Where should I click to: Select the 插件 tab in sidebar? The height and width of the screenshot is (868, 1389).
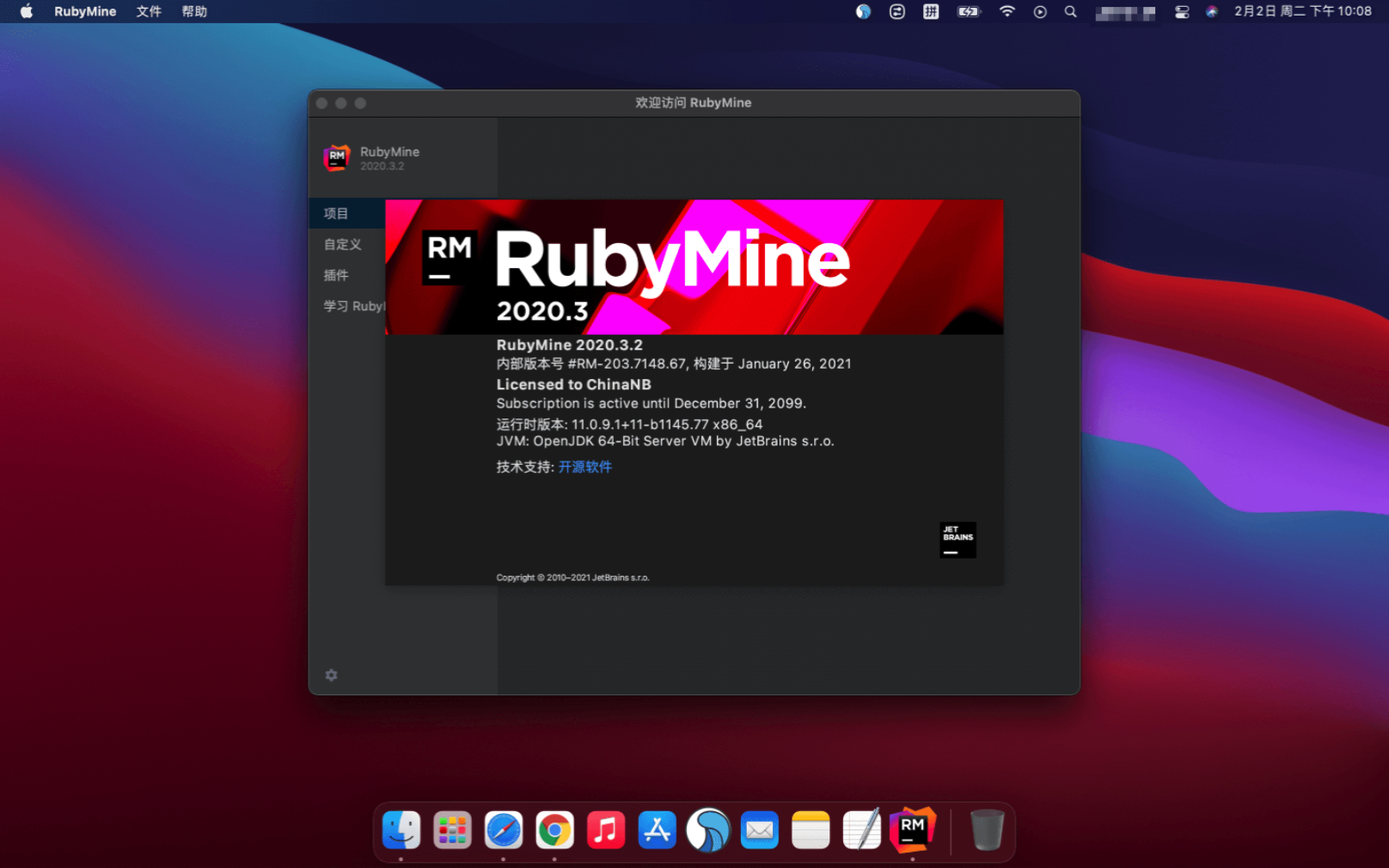(347, 275)
